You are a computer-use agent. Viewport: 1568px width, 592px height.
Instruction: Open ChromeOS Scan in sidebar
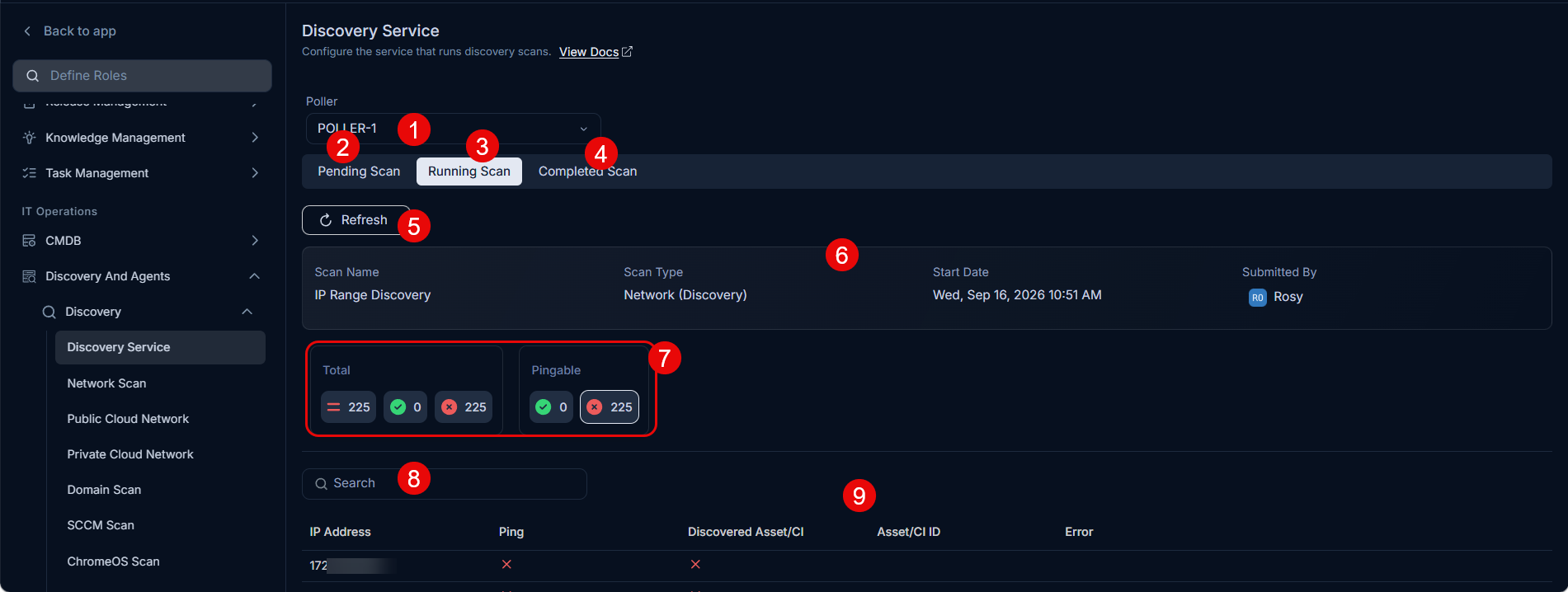click(113, 561)
